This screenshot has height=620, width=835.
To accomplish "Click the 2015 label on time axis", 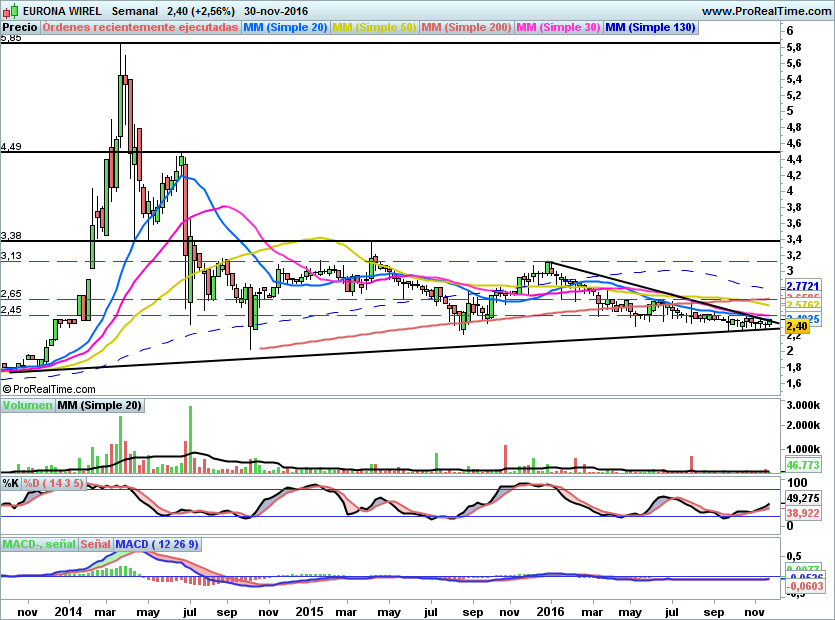I will coord(309,611).
